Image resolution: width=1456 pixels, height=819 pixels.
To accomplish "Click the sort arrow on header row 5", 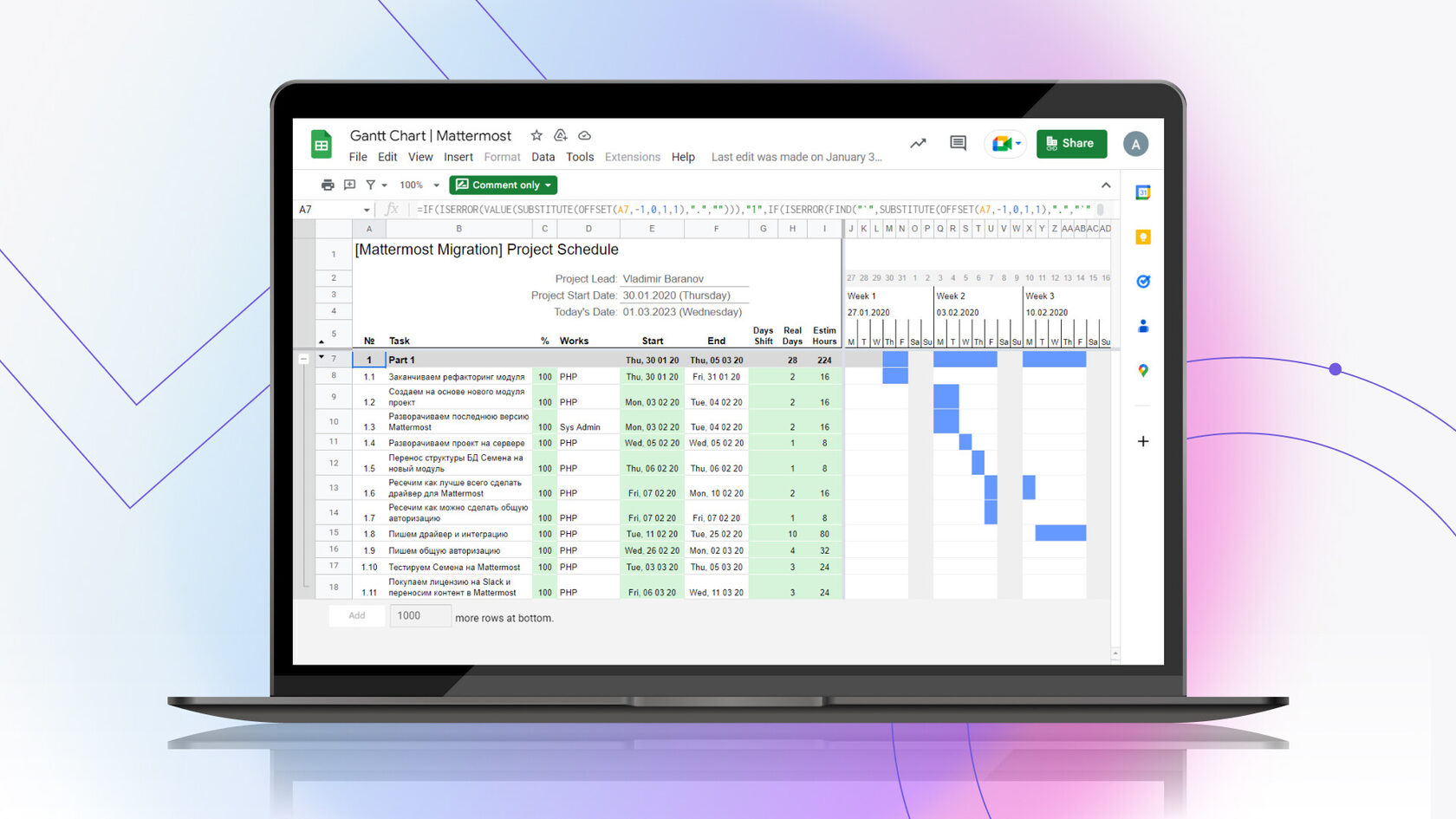I will pyautogui.click(x=322, y=341).
